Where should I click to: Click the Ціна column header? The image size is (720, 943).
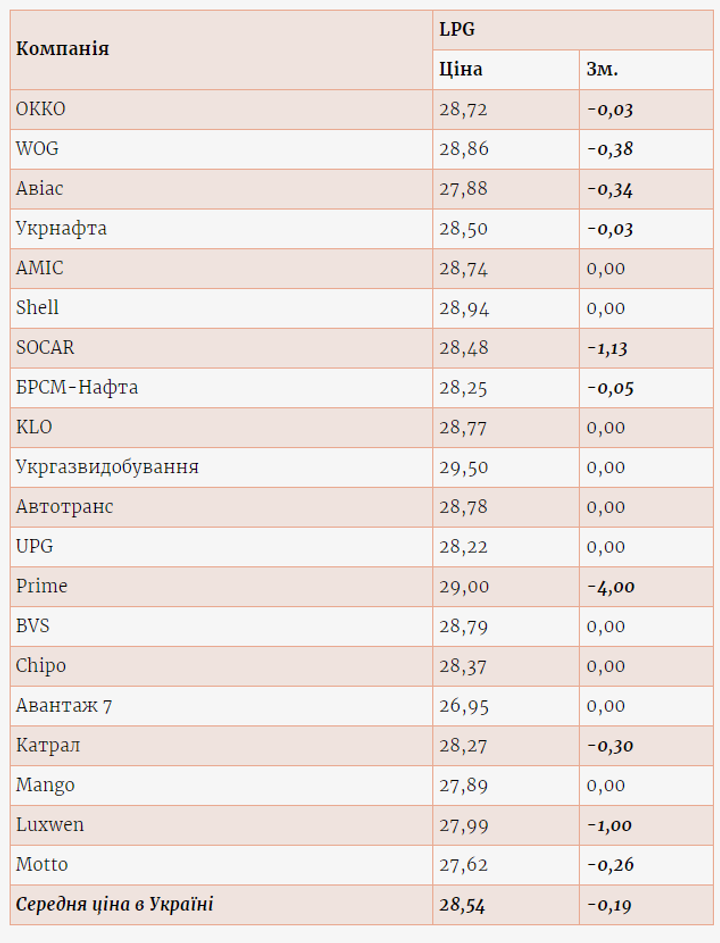pyautogui.click(x=461, y=69)
